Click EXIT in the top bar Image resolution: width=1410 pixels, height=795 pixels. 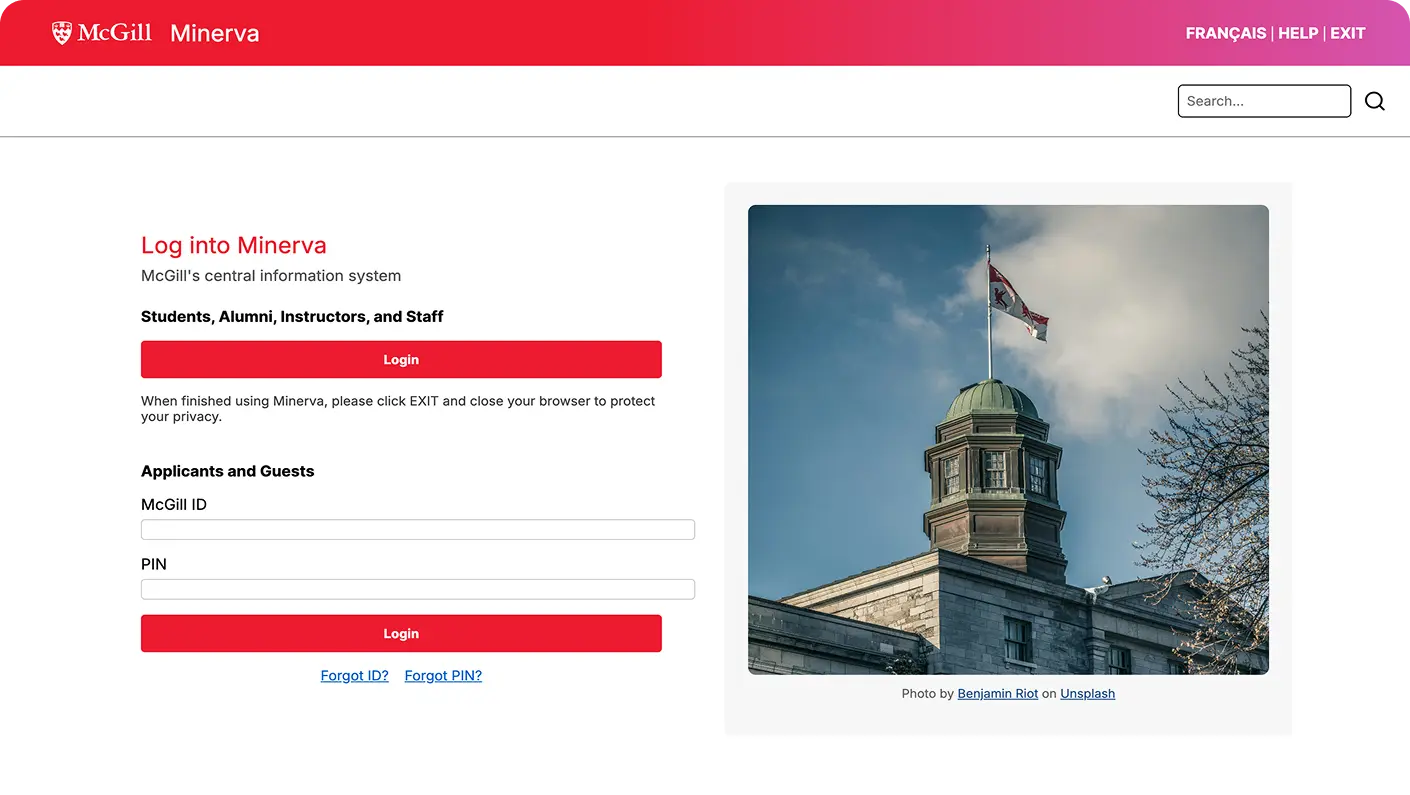1347,33
